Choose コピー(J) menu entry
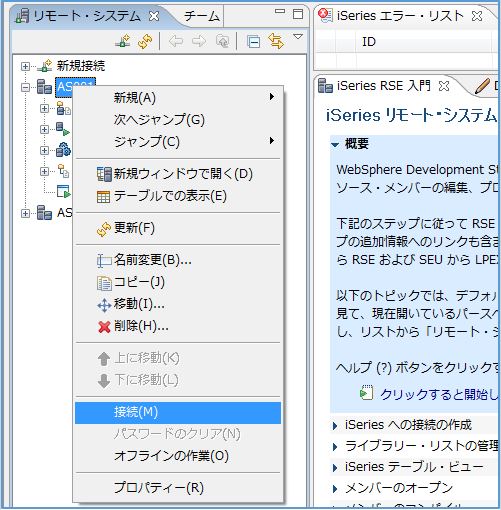 click(178, 282)
